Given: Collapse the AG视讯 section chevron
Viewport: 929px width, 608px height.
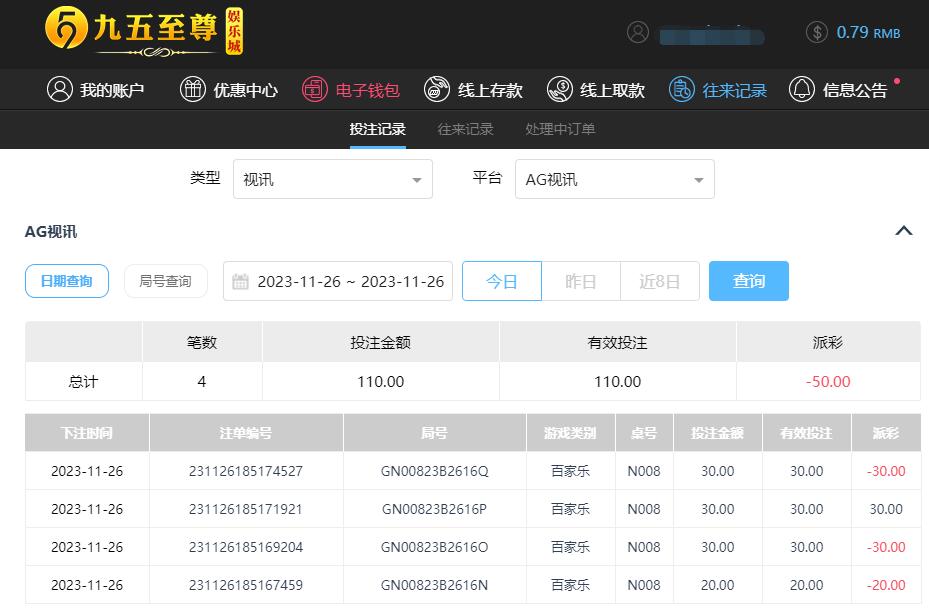Looking at the screenshot, I should click(x=904, y=231).
